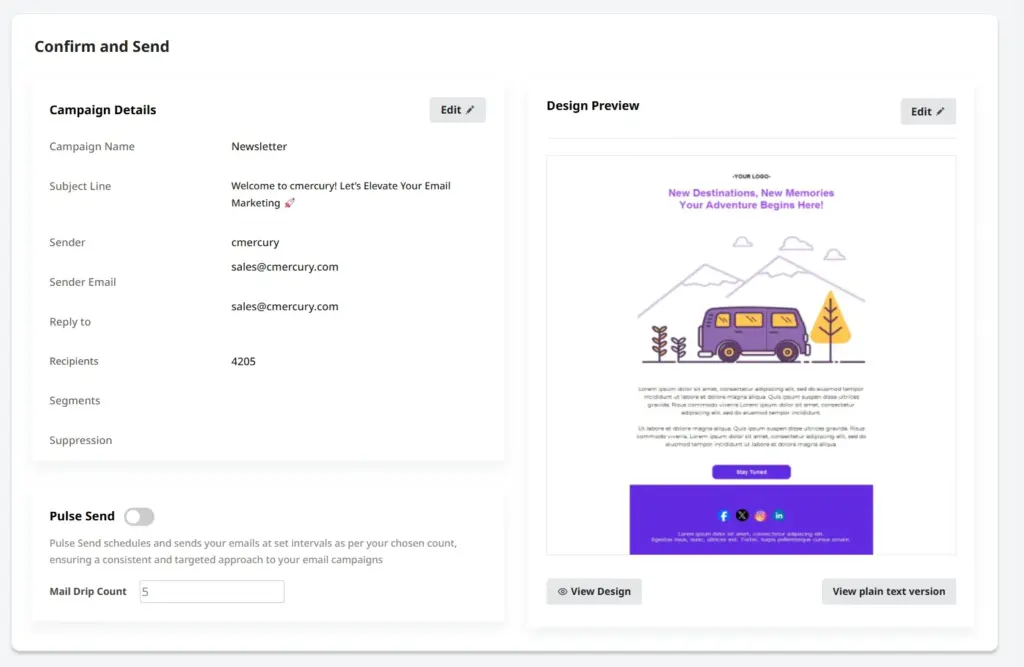The width and height of the screenshot is (1024, 667).
Task: Click the Confirm and Send heading
Action: [102, 46]
